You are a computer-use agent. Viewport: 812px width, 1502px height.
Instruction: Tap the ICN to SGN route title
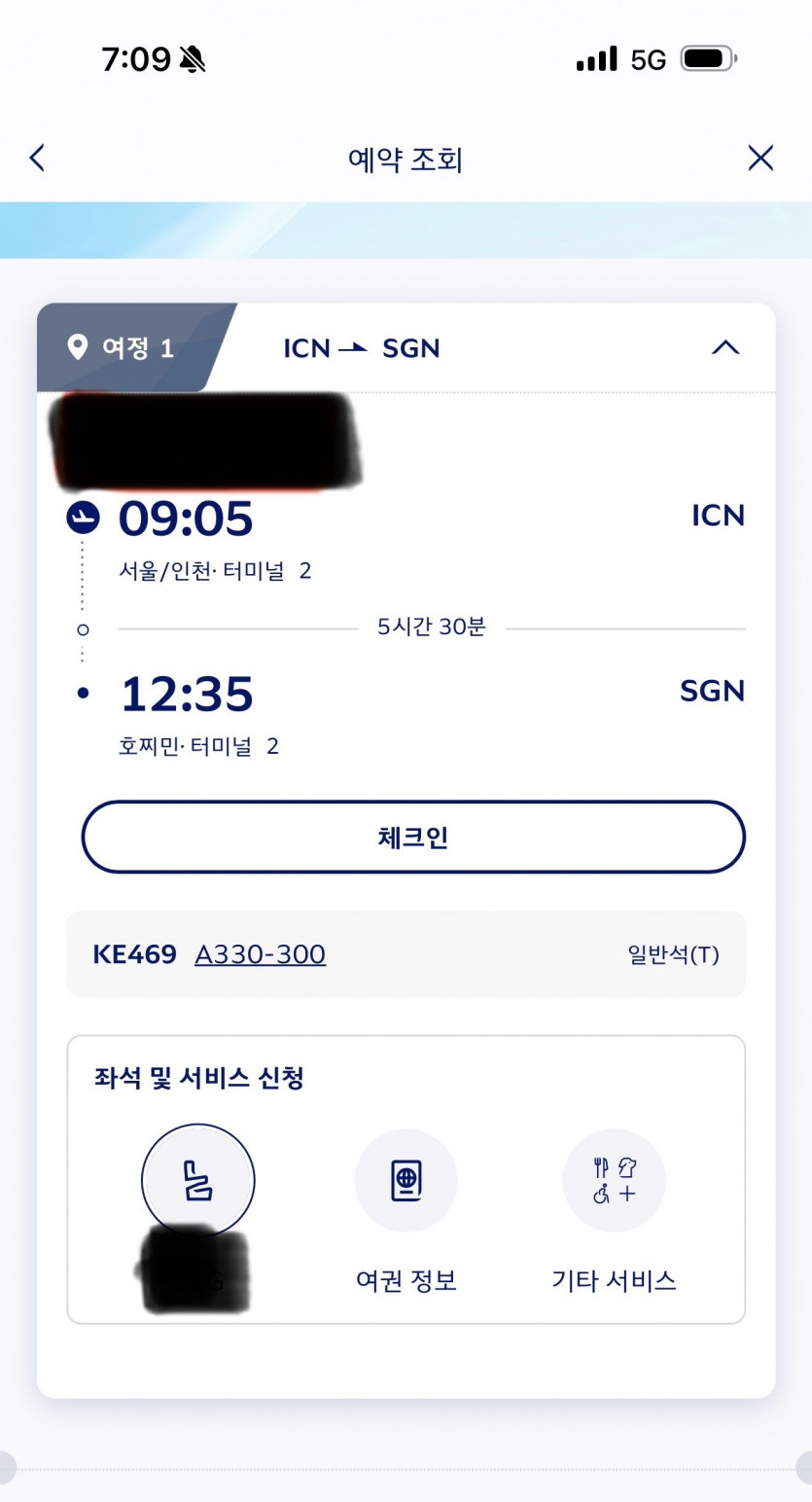tap(361, 348)
